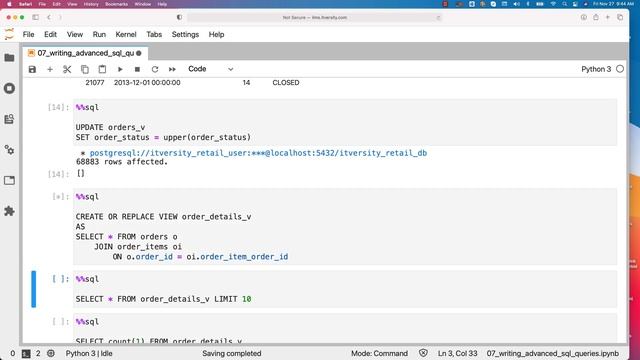
Task: Reload the page via address bar icon
Action: (438, 18)
